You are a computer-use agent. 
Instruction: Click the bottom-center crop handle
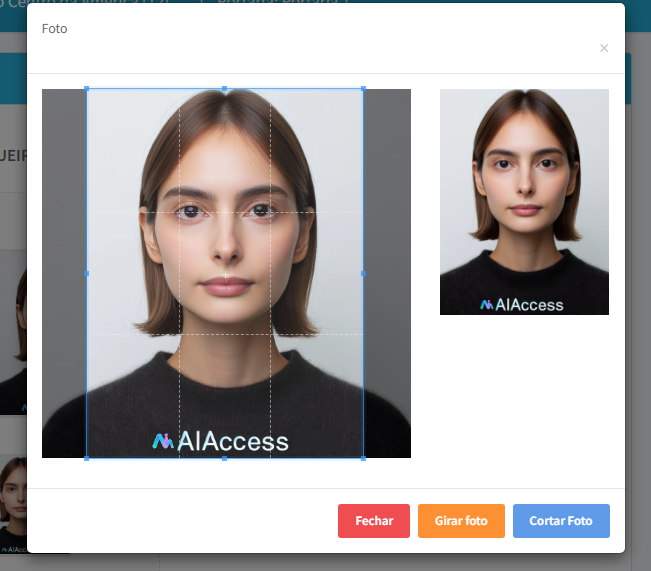tap(225, 458)
